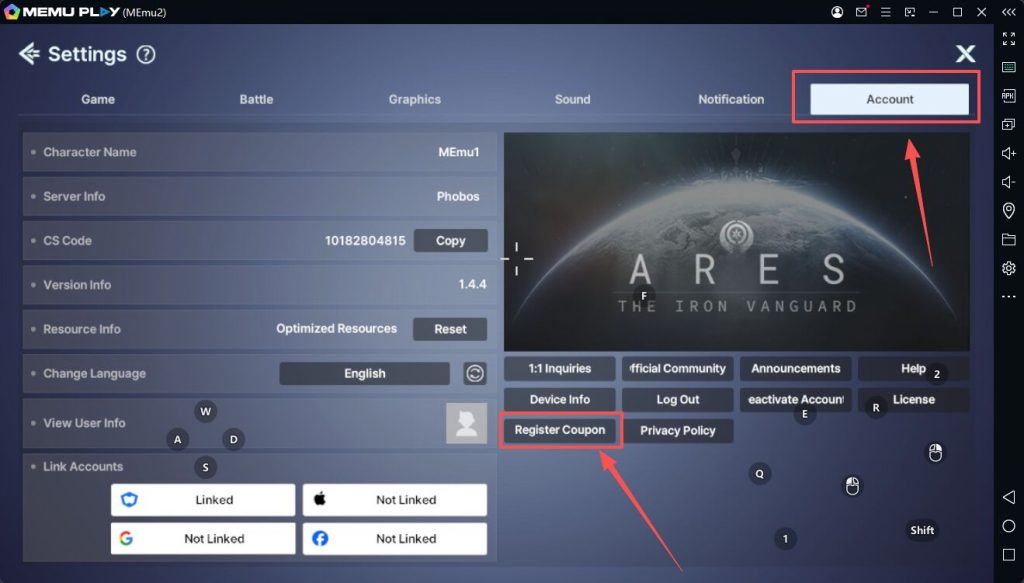Open the English language selector
Viewport: 1024px width, 583px height.
tap(364, 373)
